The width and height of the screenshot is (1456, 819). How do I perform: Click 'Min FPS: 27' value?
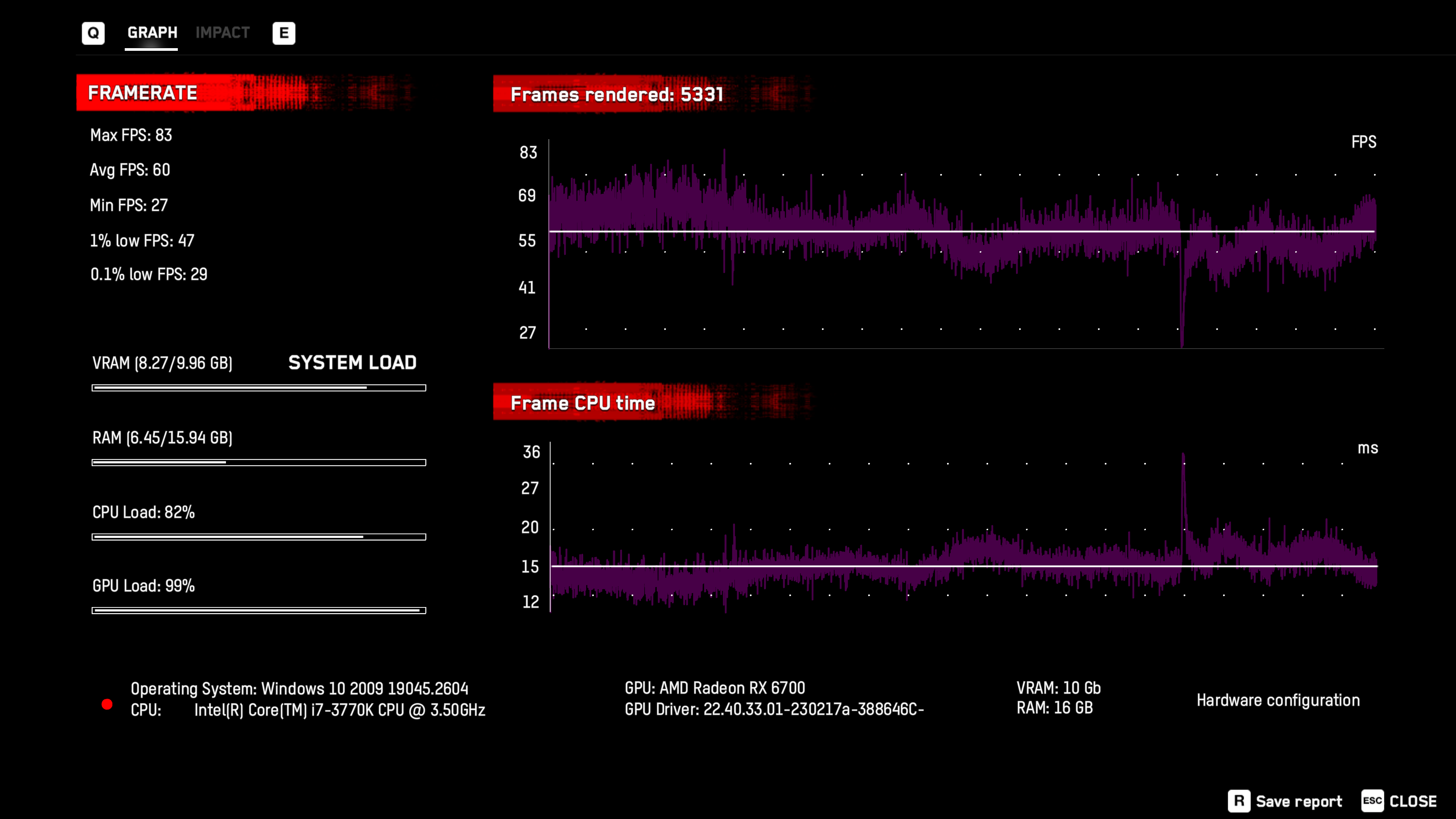[129, 205]
